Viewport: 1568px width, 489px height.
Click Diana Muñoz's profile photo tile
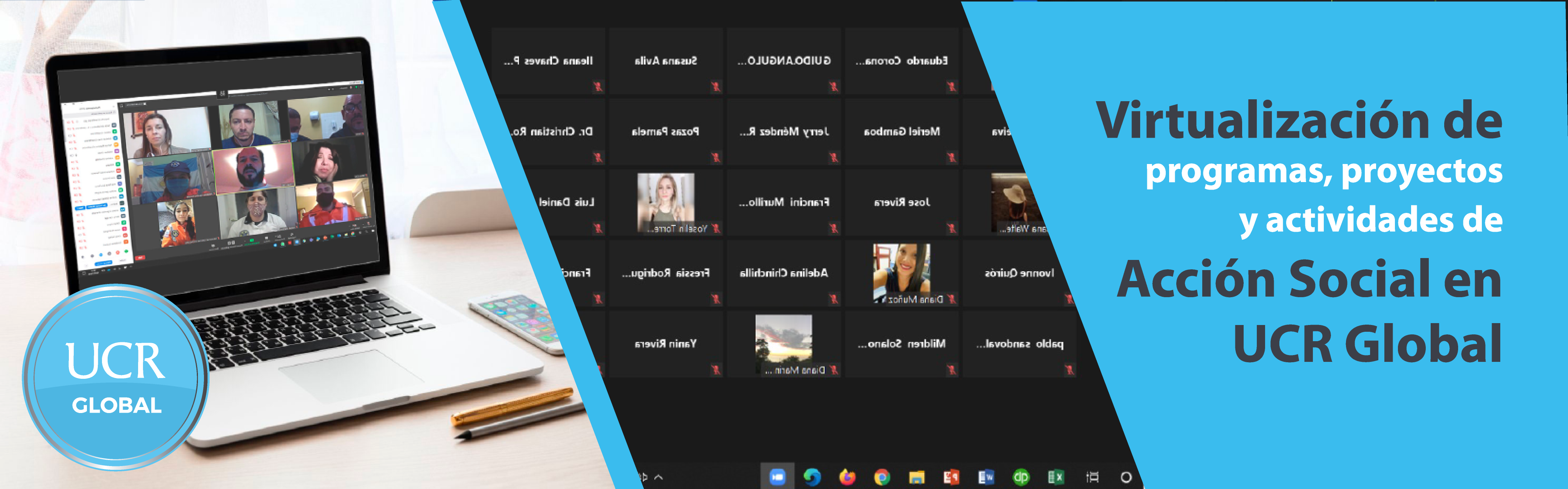click(902, 273)
